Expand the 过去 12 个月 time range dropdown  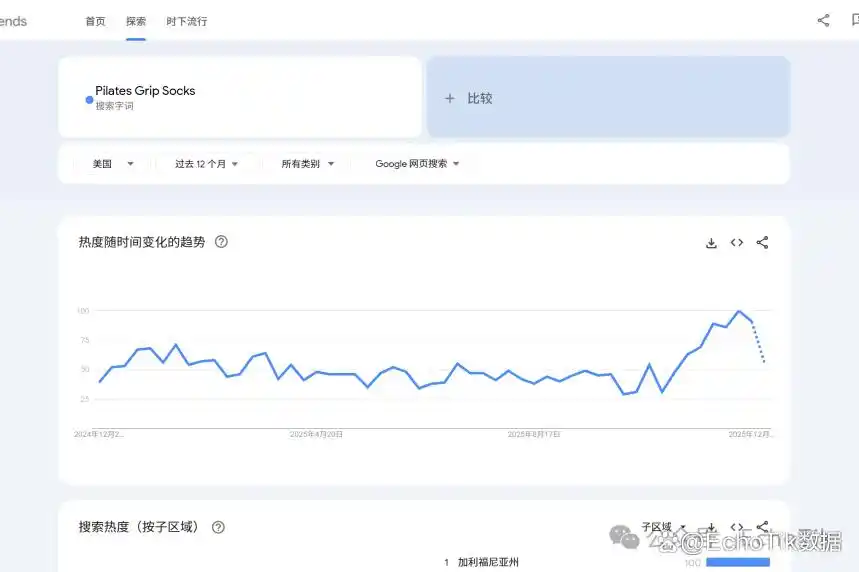click(206, 164)
